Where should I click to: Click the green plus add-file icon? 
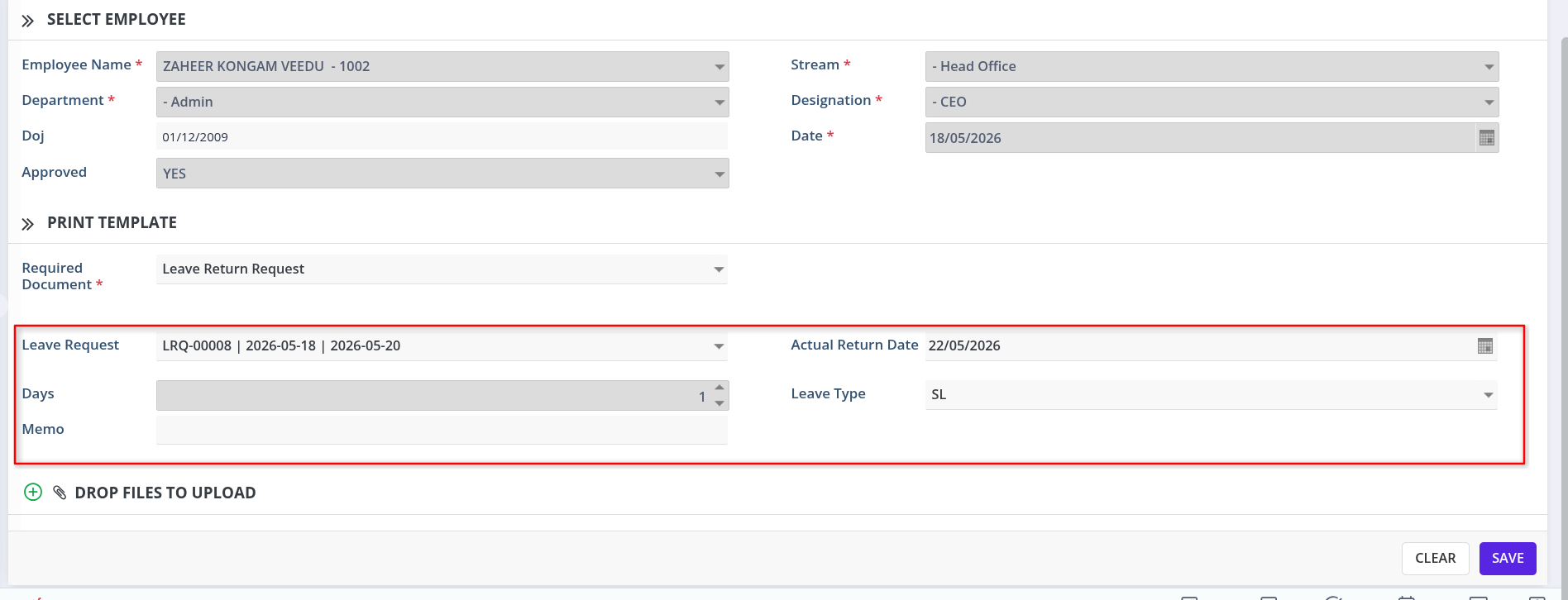pyautogui.click(x=33, y=493)
